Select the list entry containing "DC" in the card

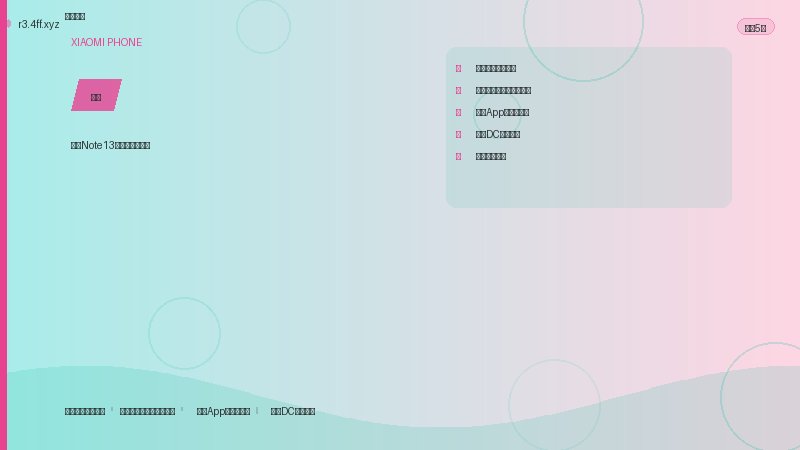498,135
